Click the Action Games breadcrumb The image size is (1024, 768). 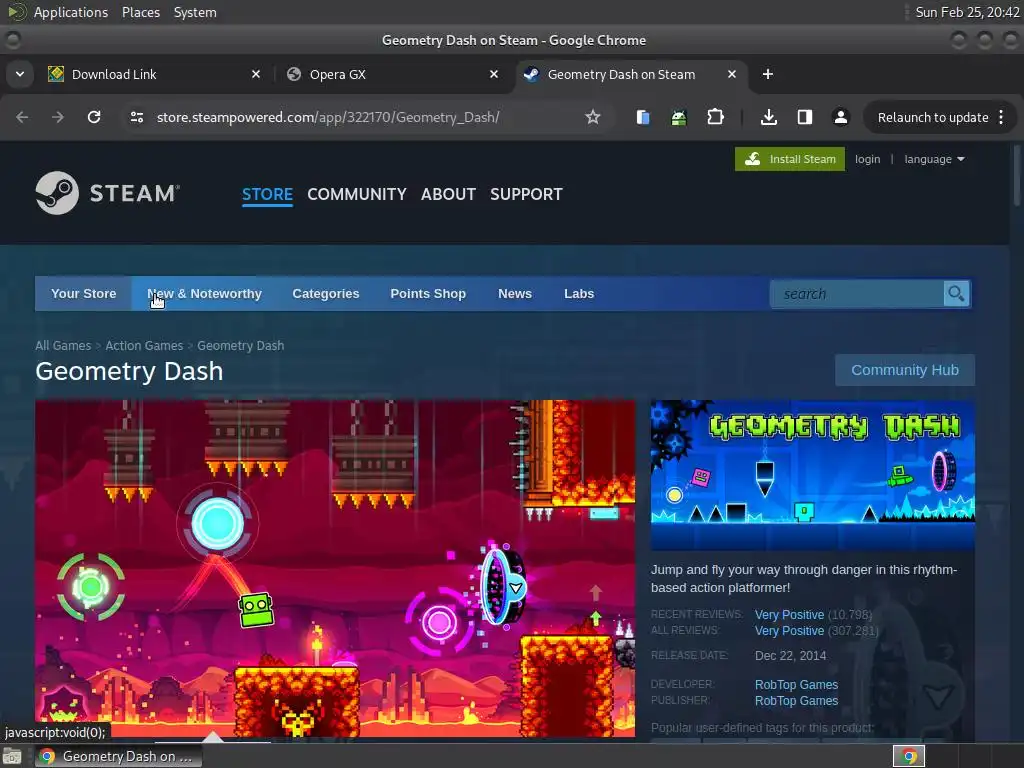144,345
